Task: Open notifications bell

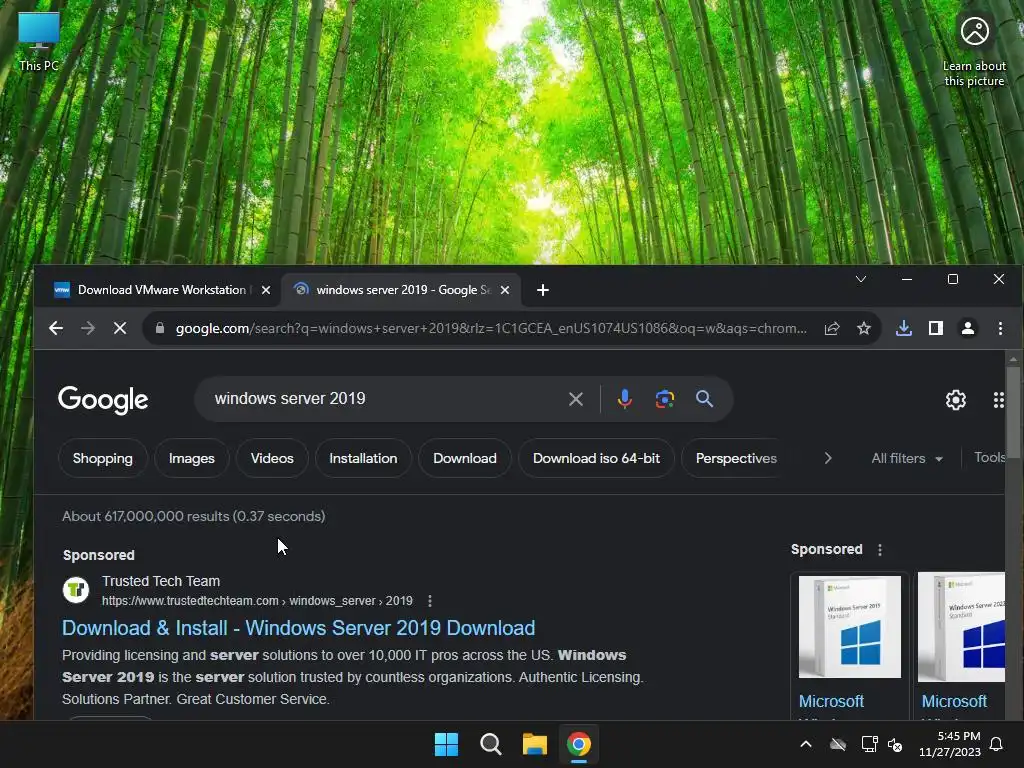Action: (x=996, y=744)
